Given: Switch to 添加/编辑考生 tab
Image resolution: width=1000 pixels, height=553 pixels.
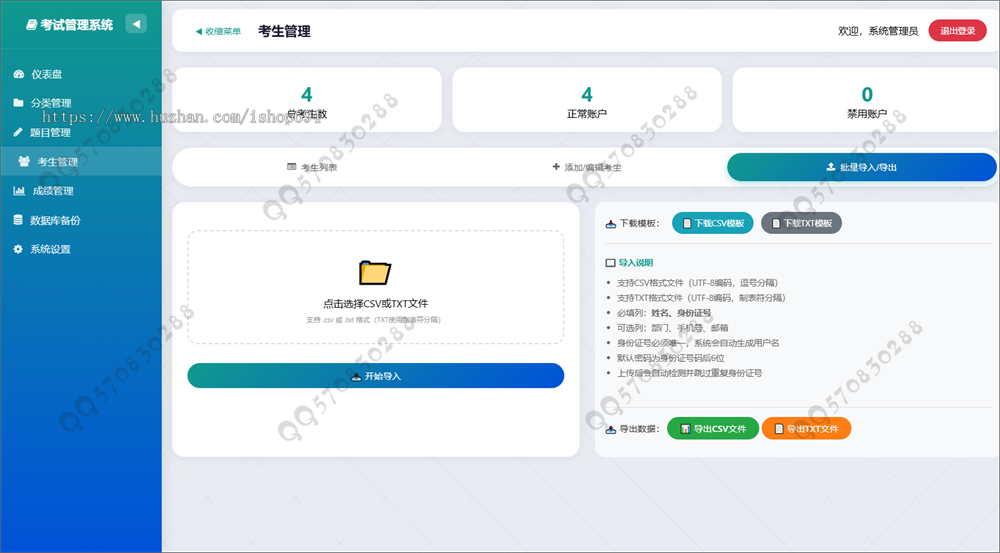Looking at the screenshot, I should coord(587,167).
